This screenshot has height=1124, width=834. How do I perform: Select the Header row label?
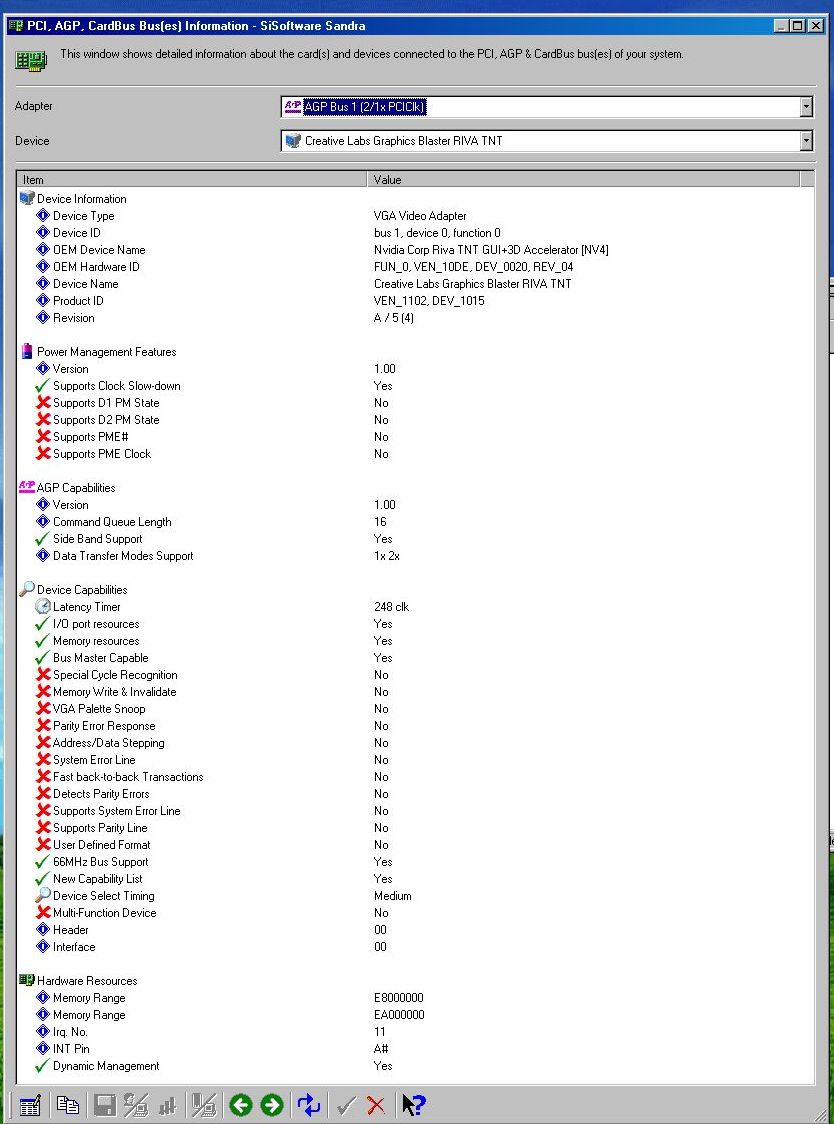pyautogui.click(x=70, y=929)
